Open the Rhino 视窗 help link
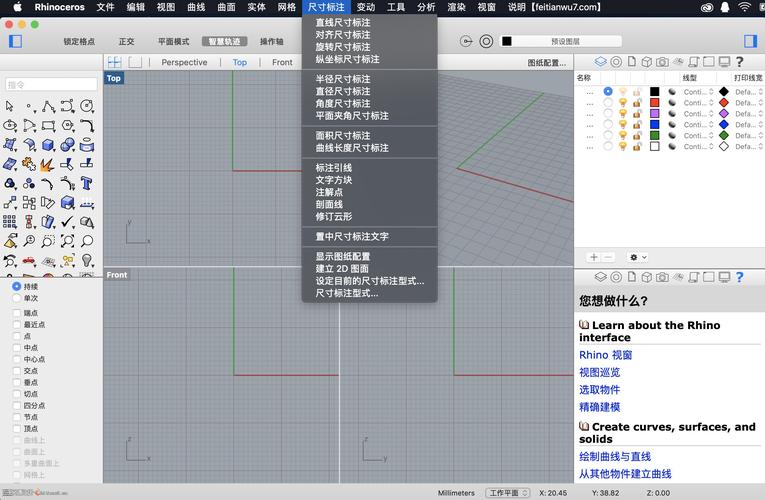 (x=605, y=355)
